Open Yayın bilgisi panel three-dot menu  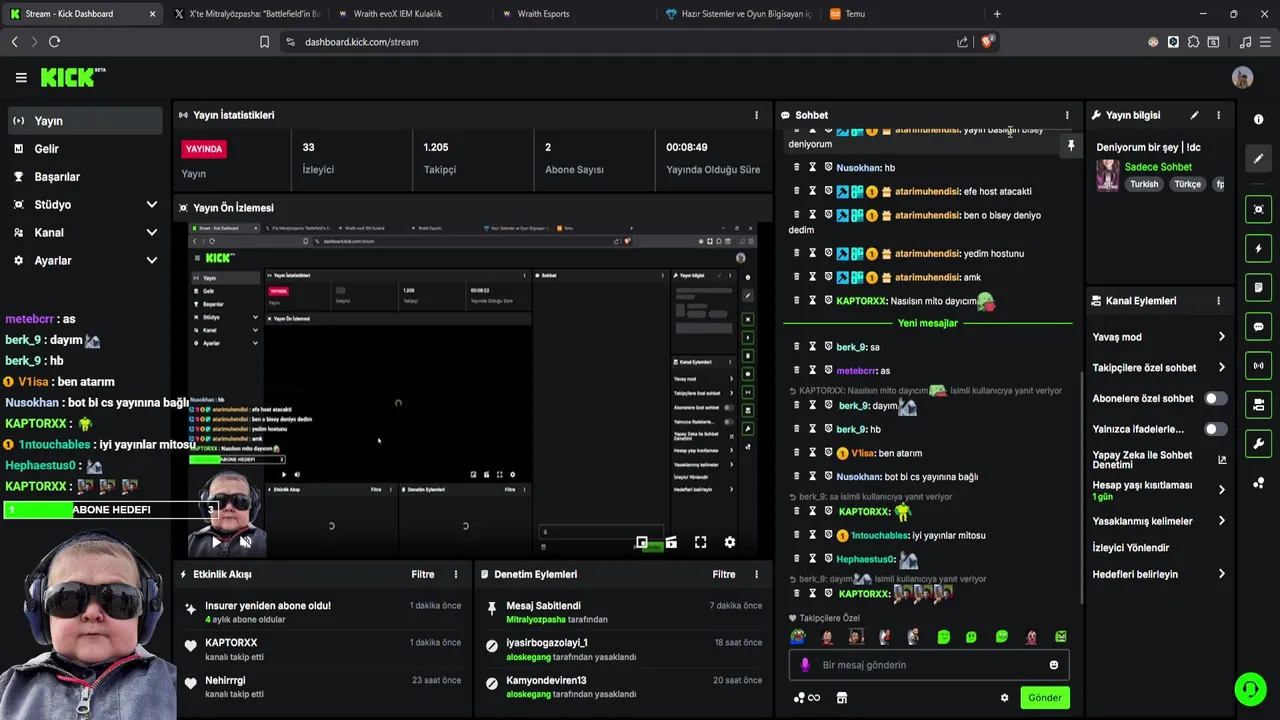click(x=1218, y=115)
